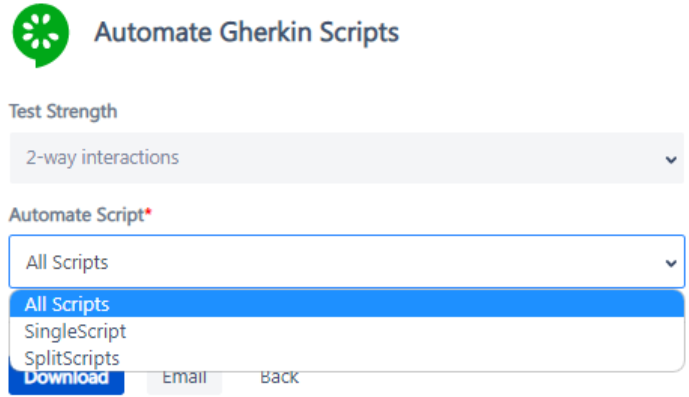The height and width of the screenshot is (397, 689).
Task: Open the Test Strength dropdown field
Action: (347, 158)
